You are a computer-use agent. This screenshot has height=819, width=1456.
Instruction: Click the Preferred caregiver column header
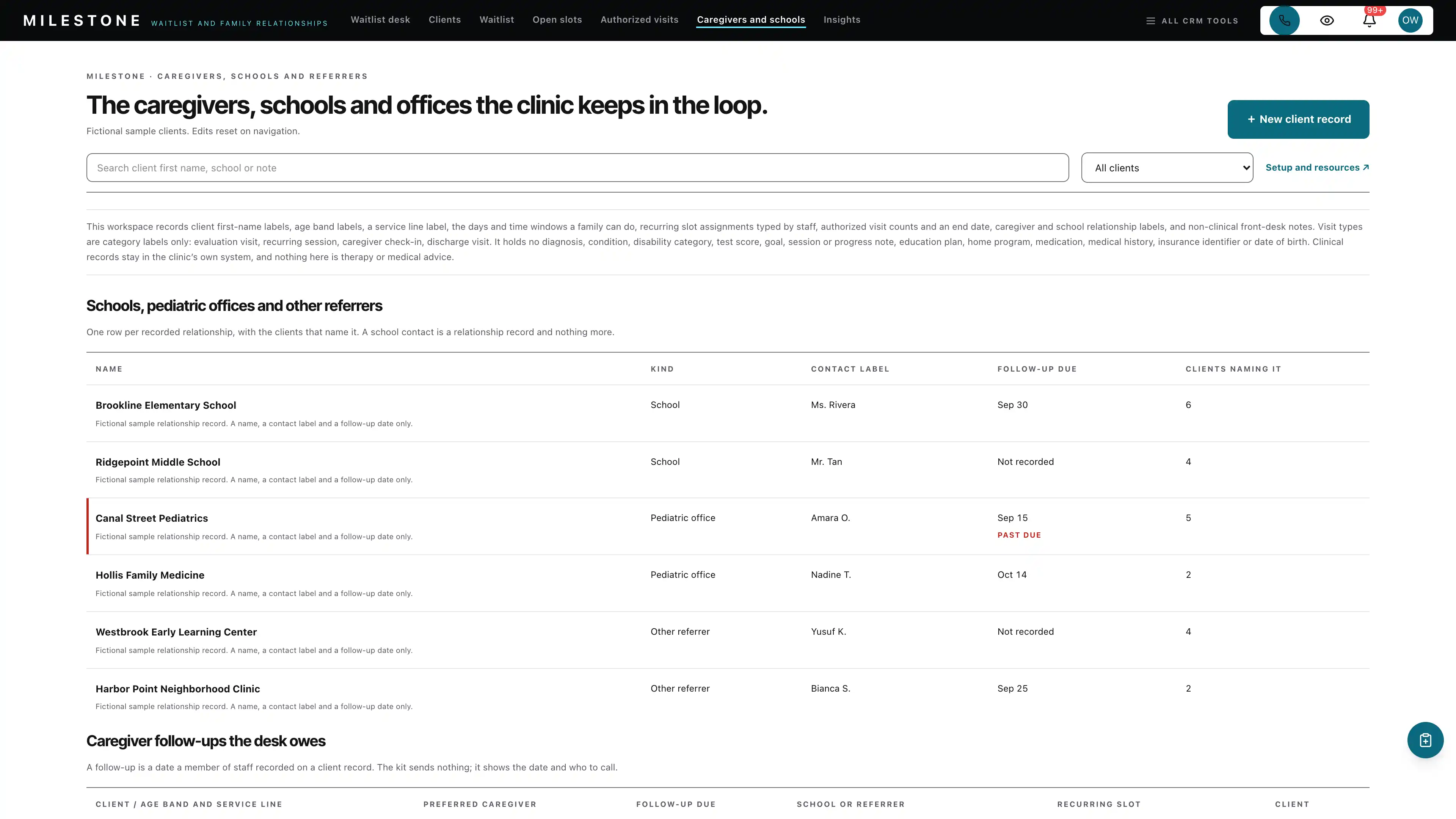(479, 804)
